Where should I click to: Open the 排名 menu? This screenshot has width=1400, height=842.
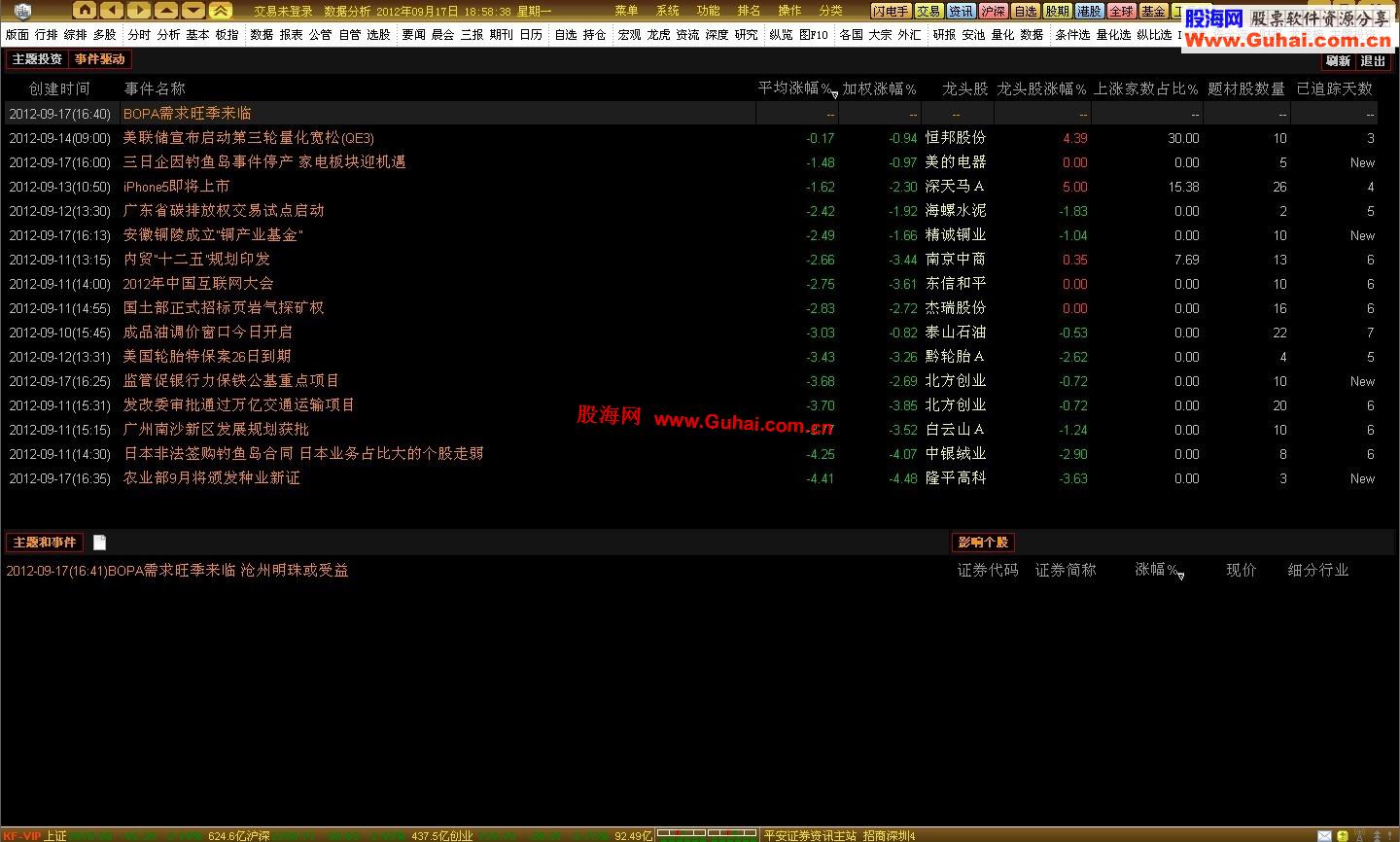750,11
